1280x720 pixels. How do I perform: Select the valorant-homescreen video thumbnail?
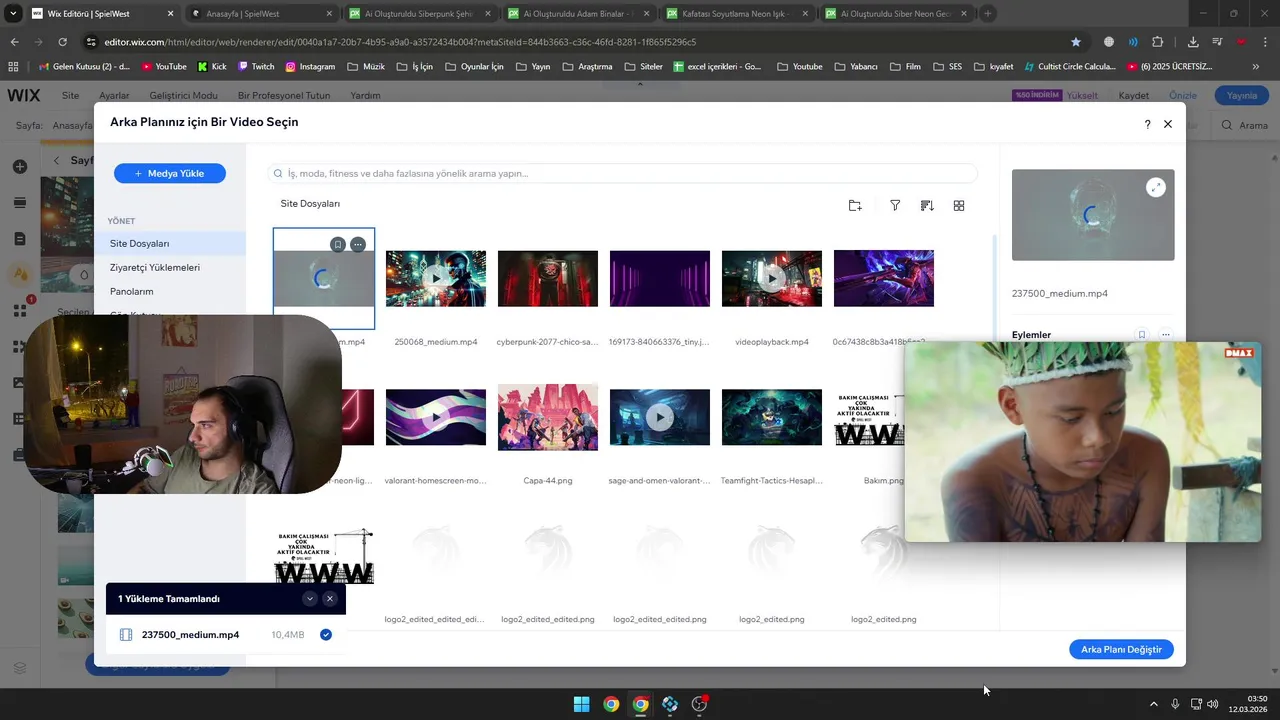click(436, 417)
